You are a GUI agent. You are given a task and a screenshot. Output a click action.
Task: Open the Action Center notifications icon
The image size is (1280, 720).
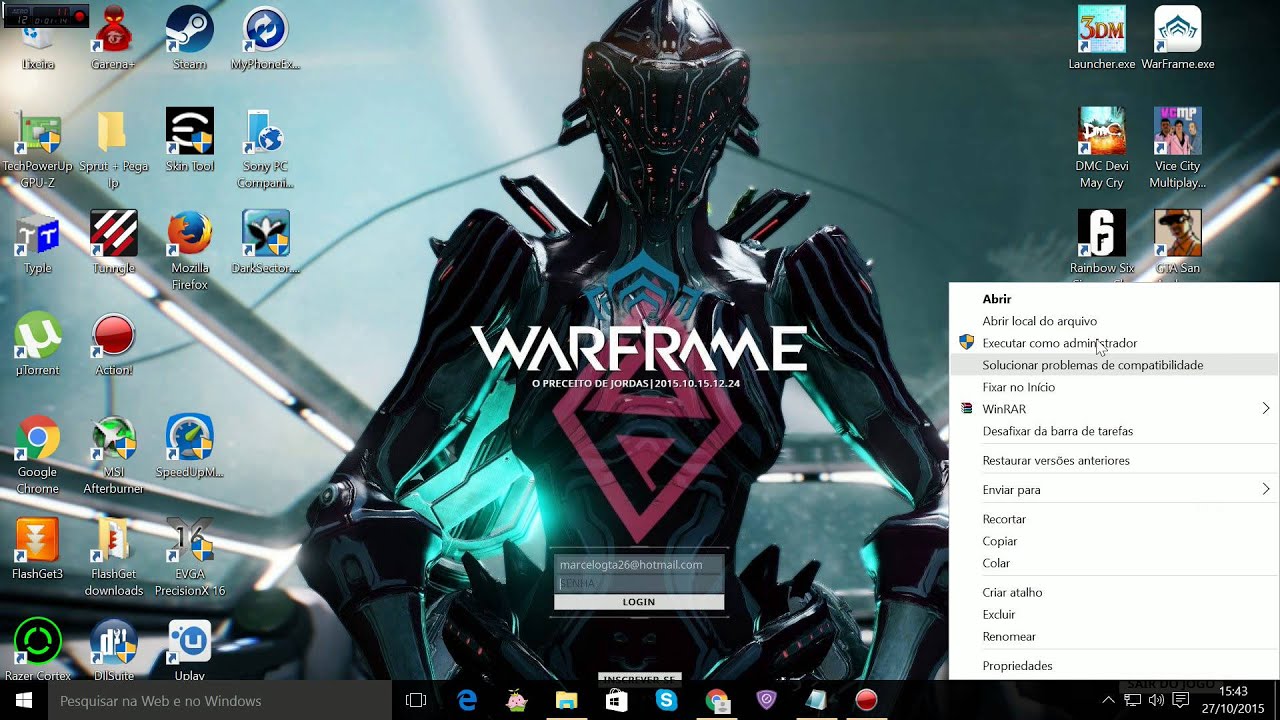[x=1180, y=700]
